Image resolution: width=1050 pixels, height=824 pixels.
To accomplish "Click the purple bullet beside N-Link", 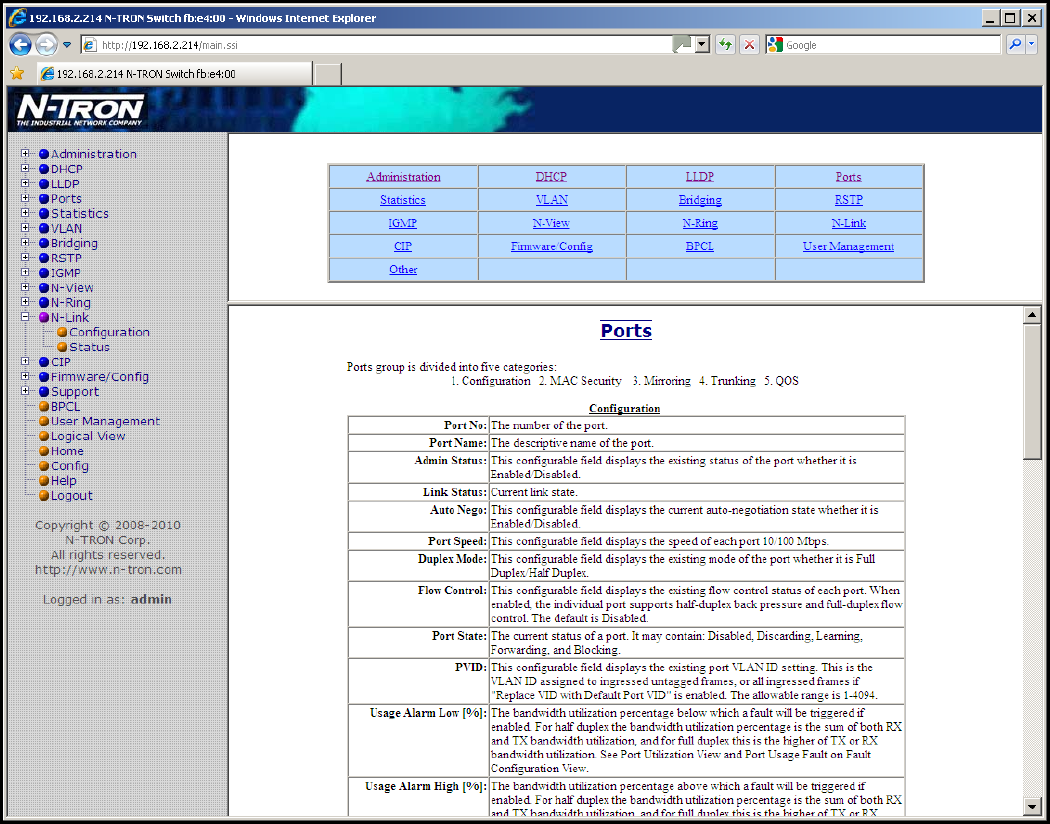I will pos(44,318).
